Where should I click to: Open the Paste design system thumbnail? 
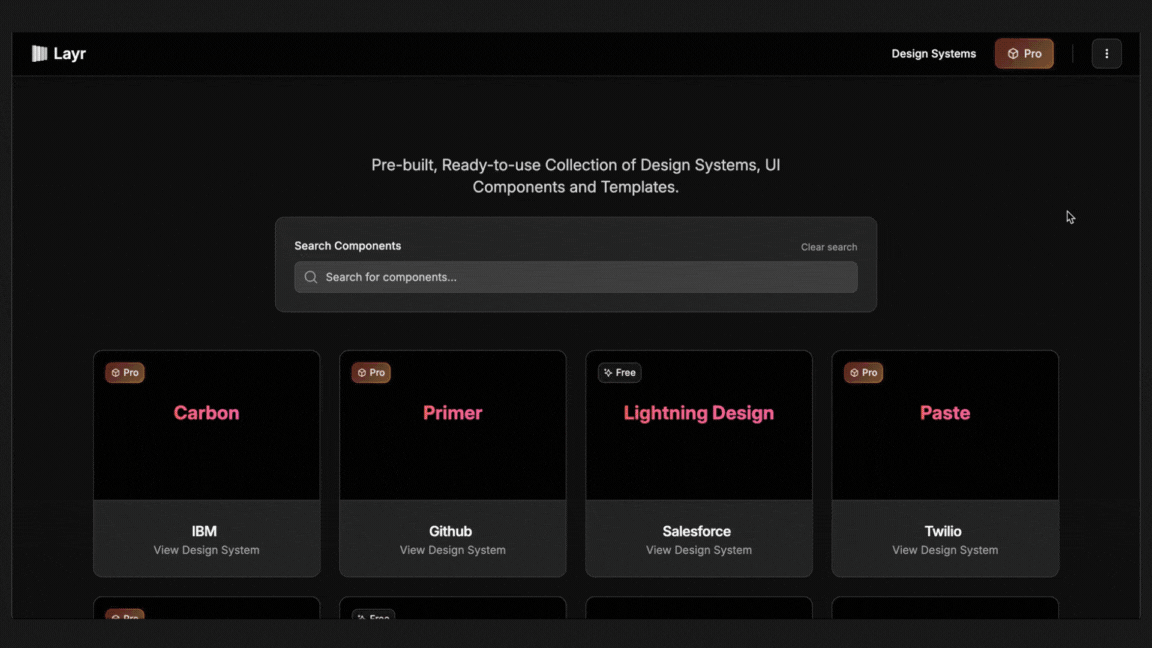[945, 425]
